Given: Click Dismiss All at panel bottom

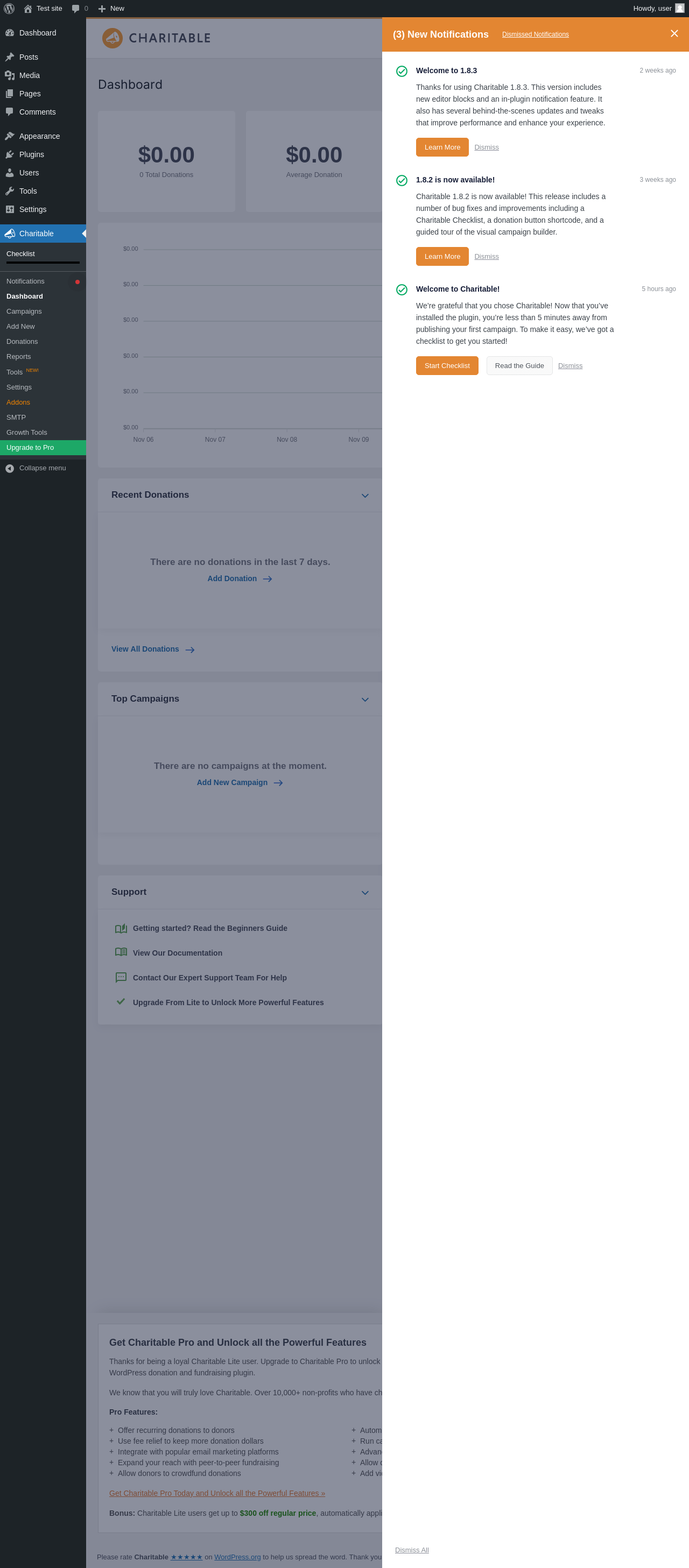Looking at the screenshot, I should [411, 1550].
